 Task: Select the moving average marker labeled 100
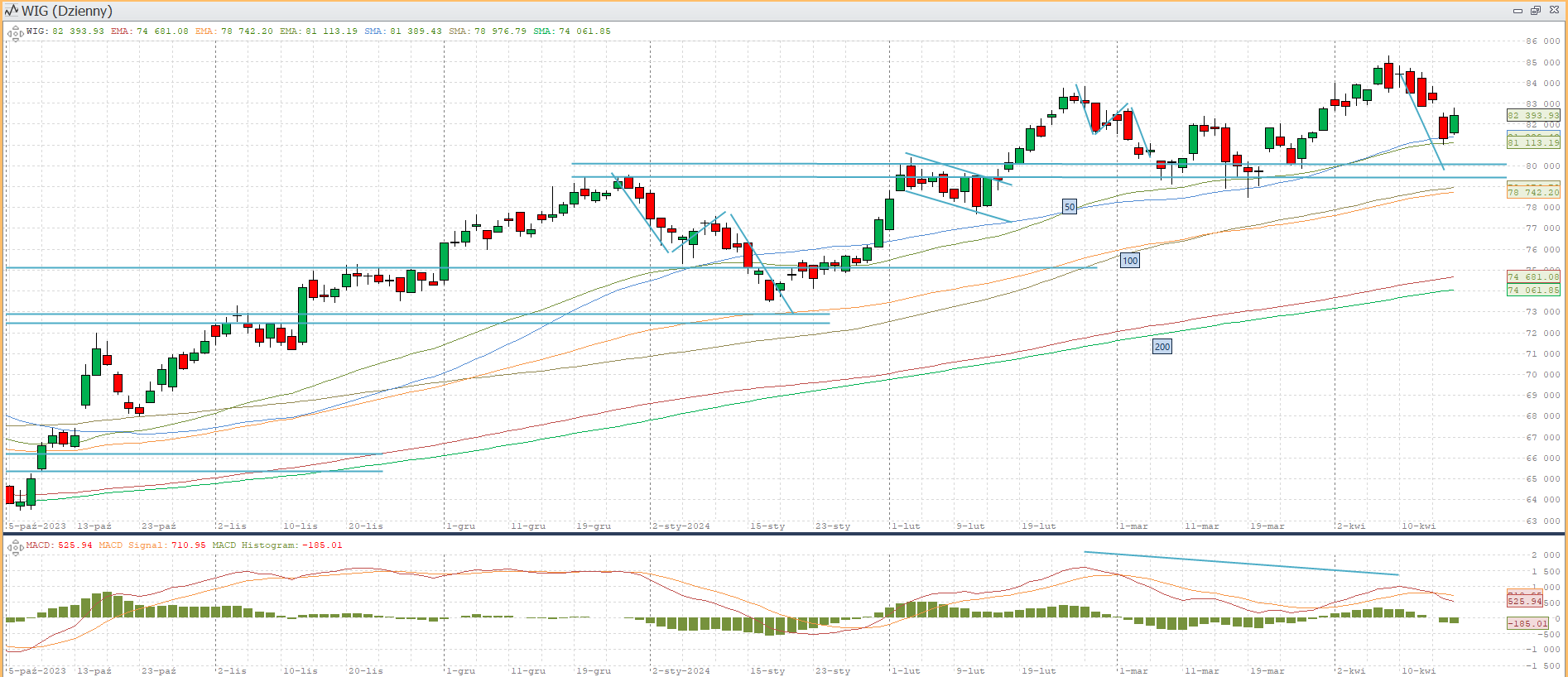1130,261
